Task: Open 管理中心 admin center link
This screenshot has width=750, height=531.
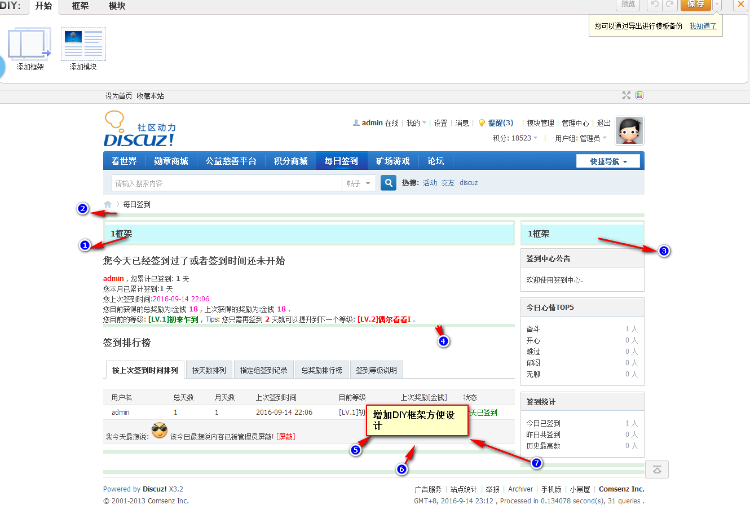Action: [x=575, y=123]
